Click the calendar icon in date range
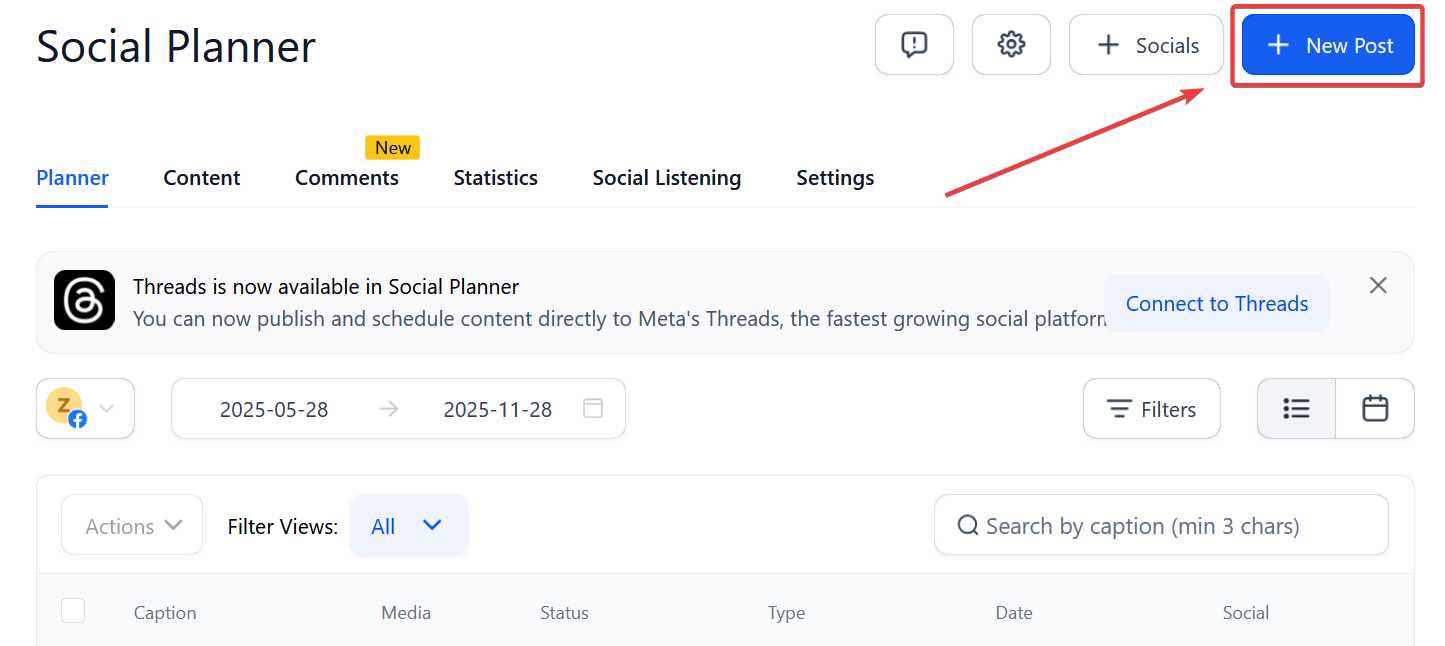Screen dimensions: 1445x646 pyautogui.click(x=593, y=409)
